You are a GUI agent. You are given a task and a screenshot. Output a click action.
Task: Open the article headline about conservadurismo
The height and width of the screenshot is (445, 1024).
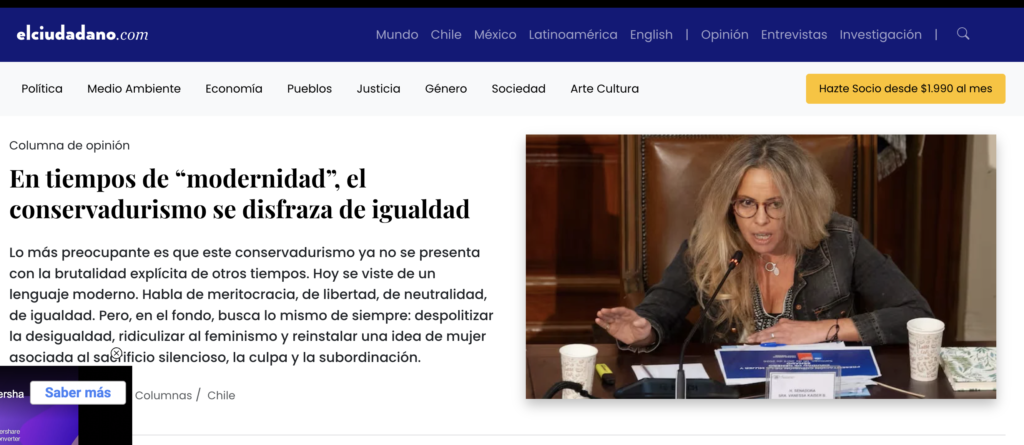(x=240, y=195)
